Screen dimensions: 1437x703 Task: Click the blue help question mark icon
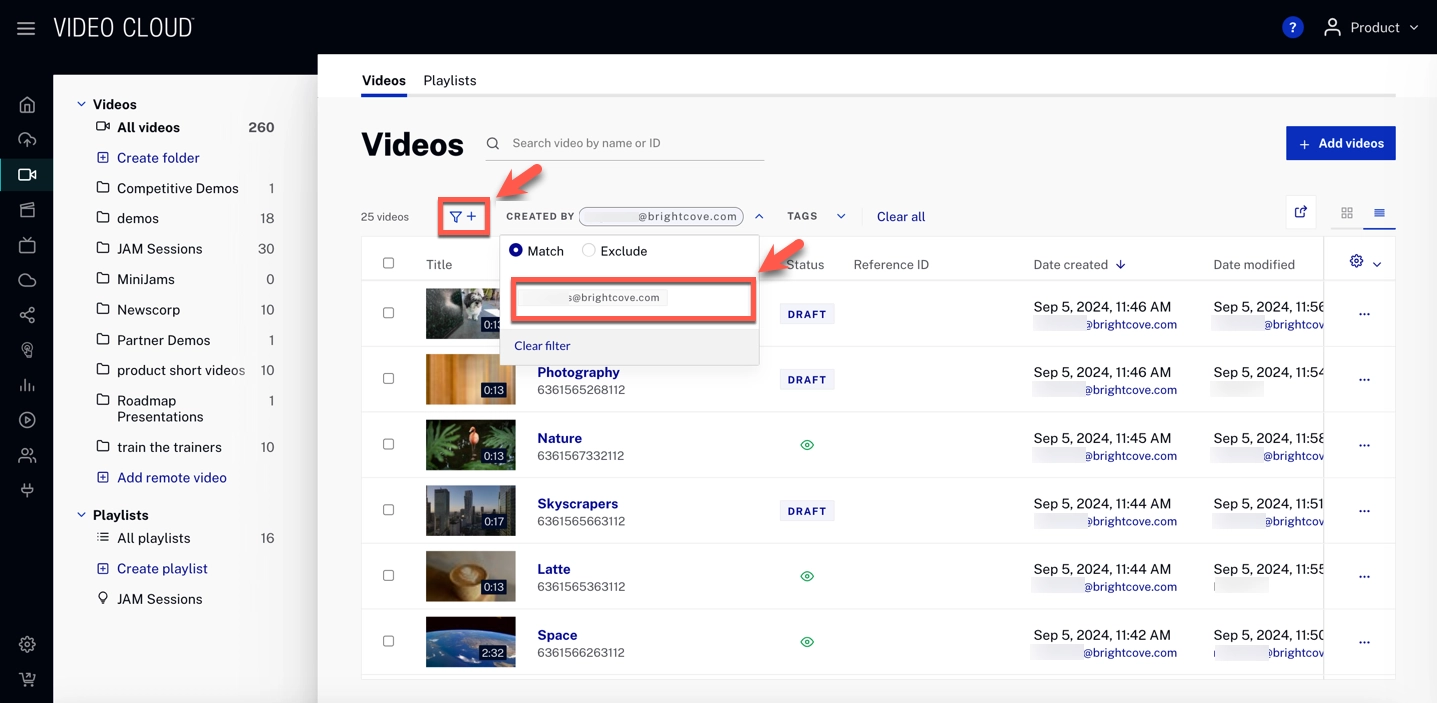coord(1292,28)
